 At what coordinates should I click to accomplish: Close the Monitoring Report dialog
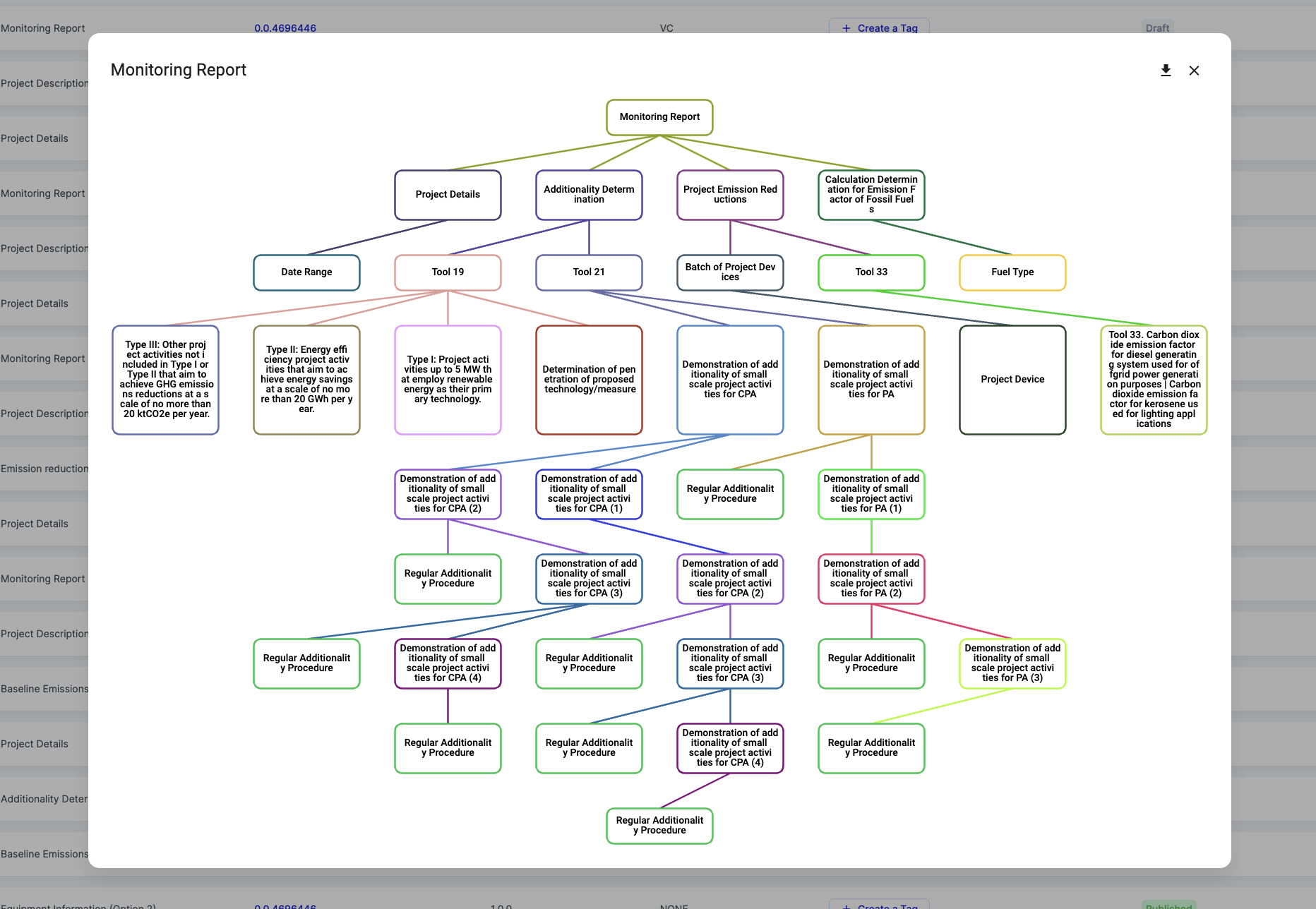(1194, 71)
